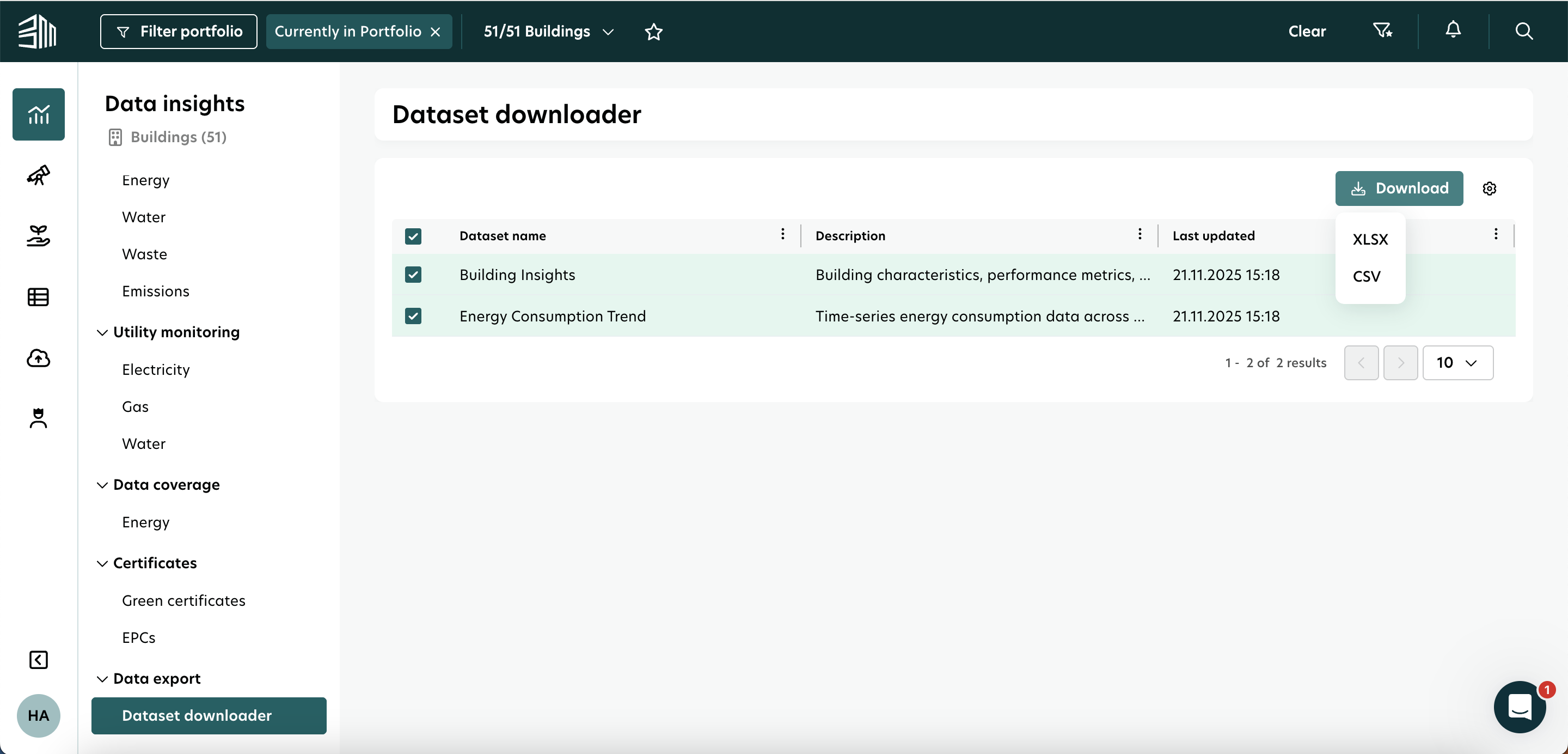Click the Filter portfolio button

[x=179, y=32]
